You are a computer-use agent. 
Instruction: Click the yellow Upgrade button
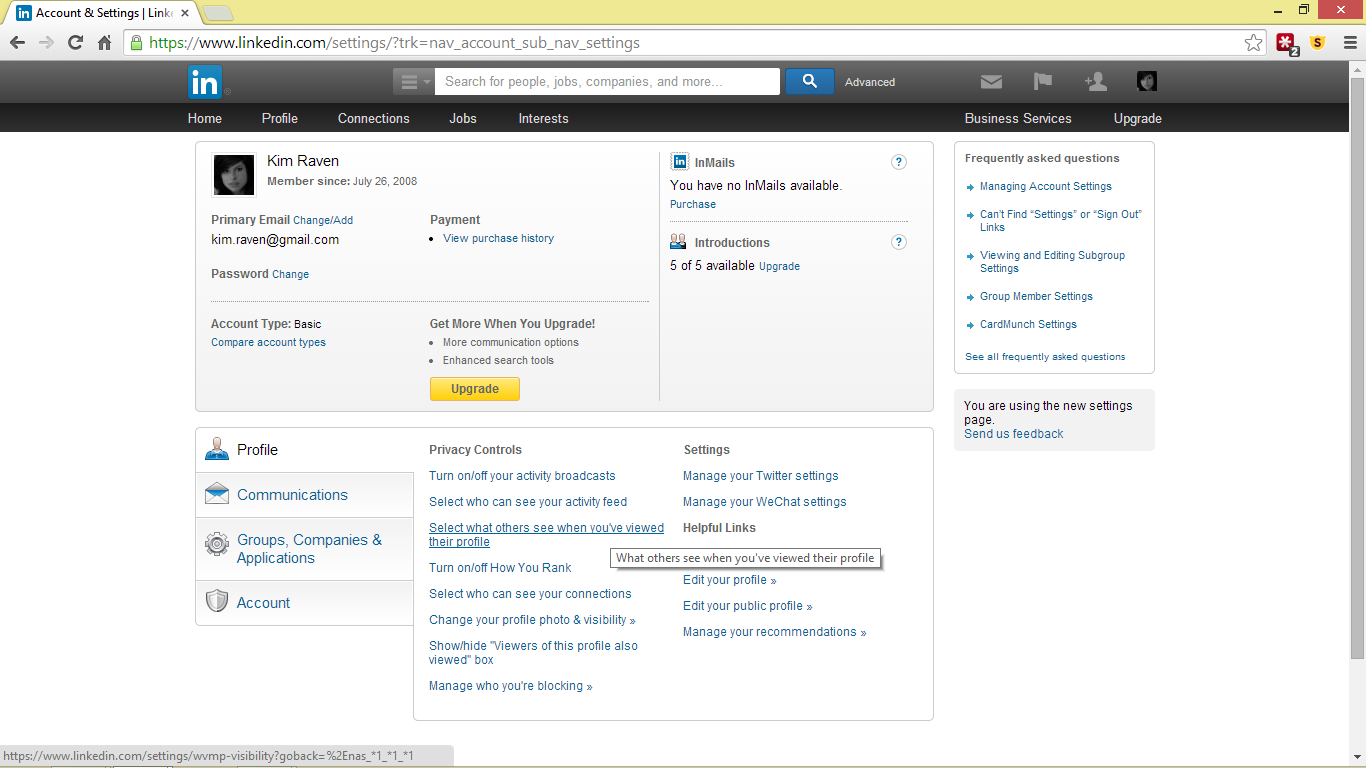coord(475,389)
